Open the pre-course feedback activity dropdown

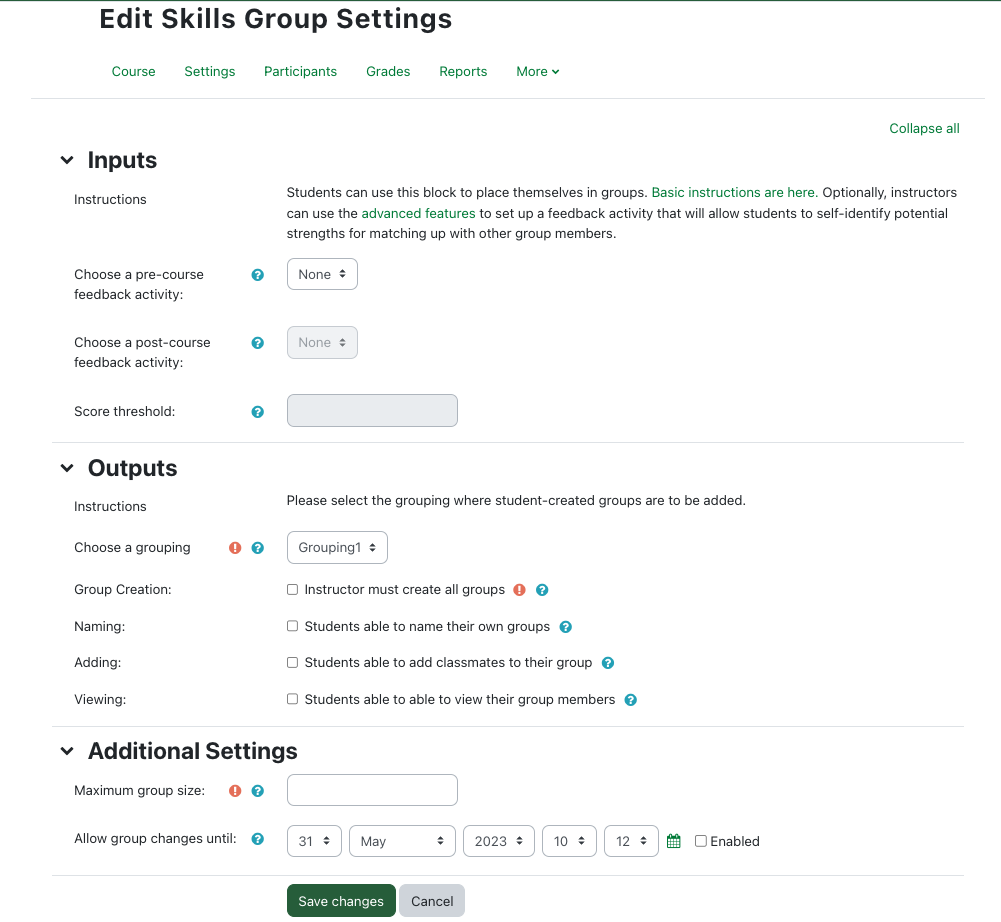[322, 274]
